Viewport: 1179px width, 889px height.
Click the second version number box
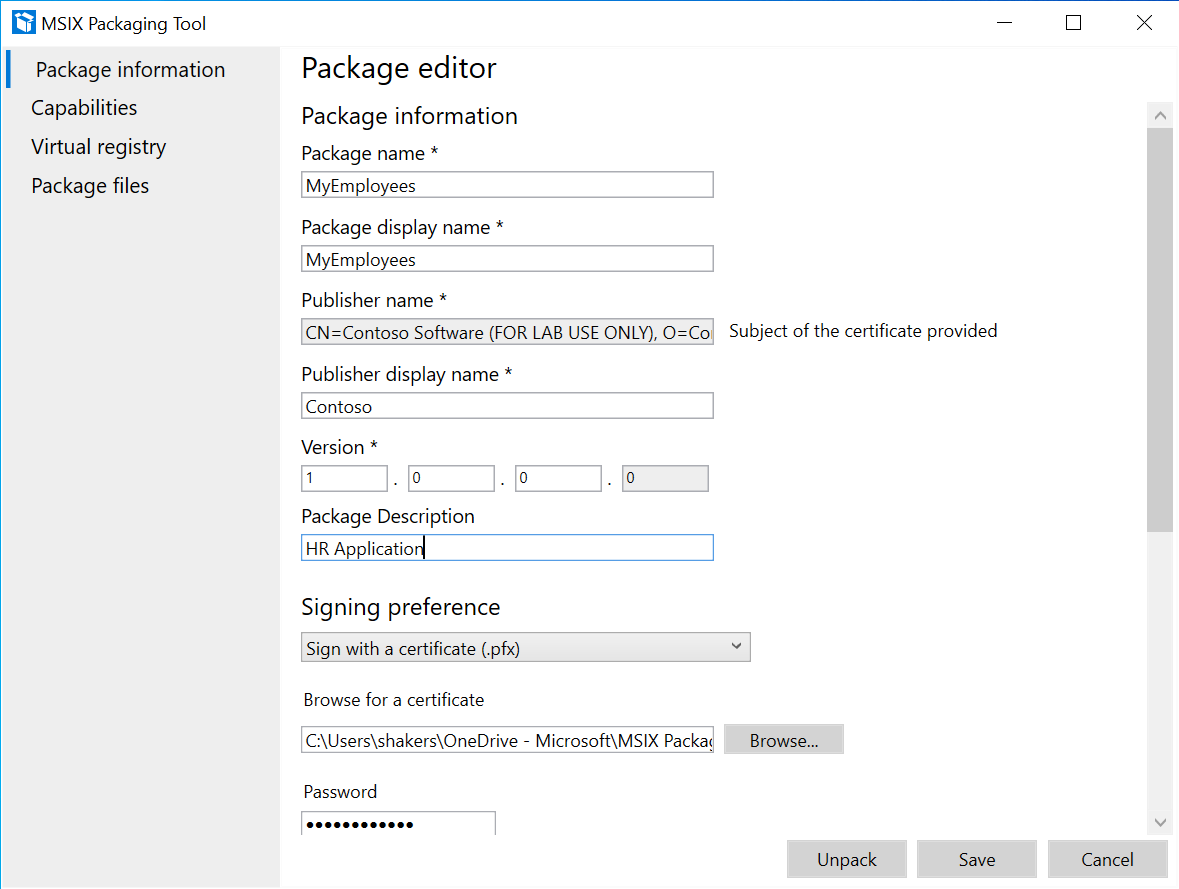[451, 478]
